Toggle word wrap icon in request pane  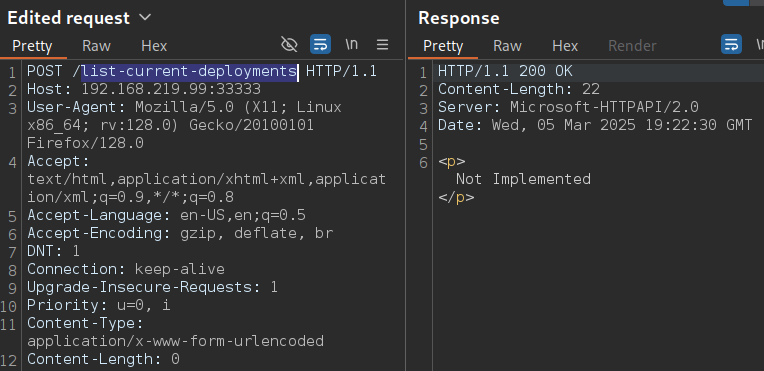320,44
